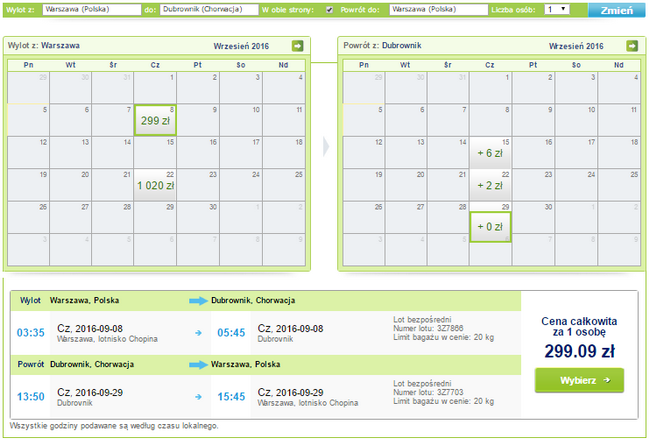
Task: Click the green 'Wybierz' button
Action: tap(579, 380)
